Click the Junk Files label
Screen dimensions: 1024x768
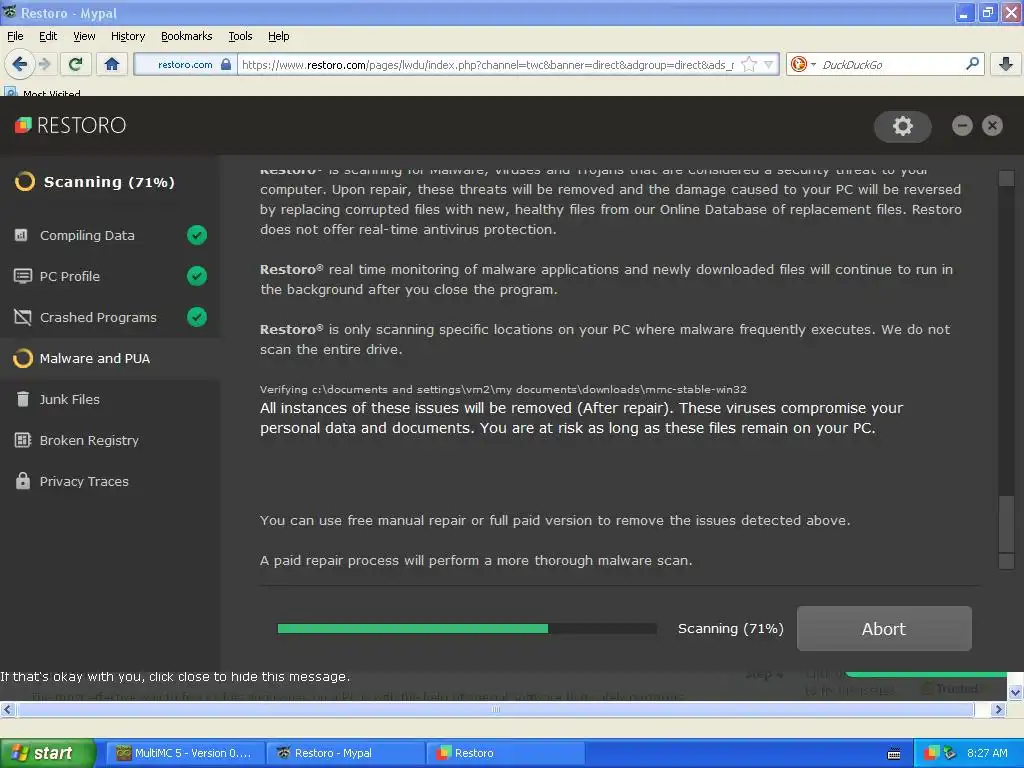click(70, 399)
